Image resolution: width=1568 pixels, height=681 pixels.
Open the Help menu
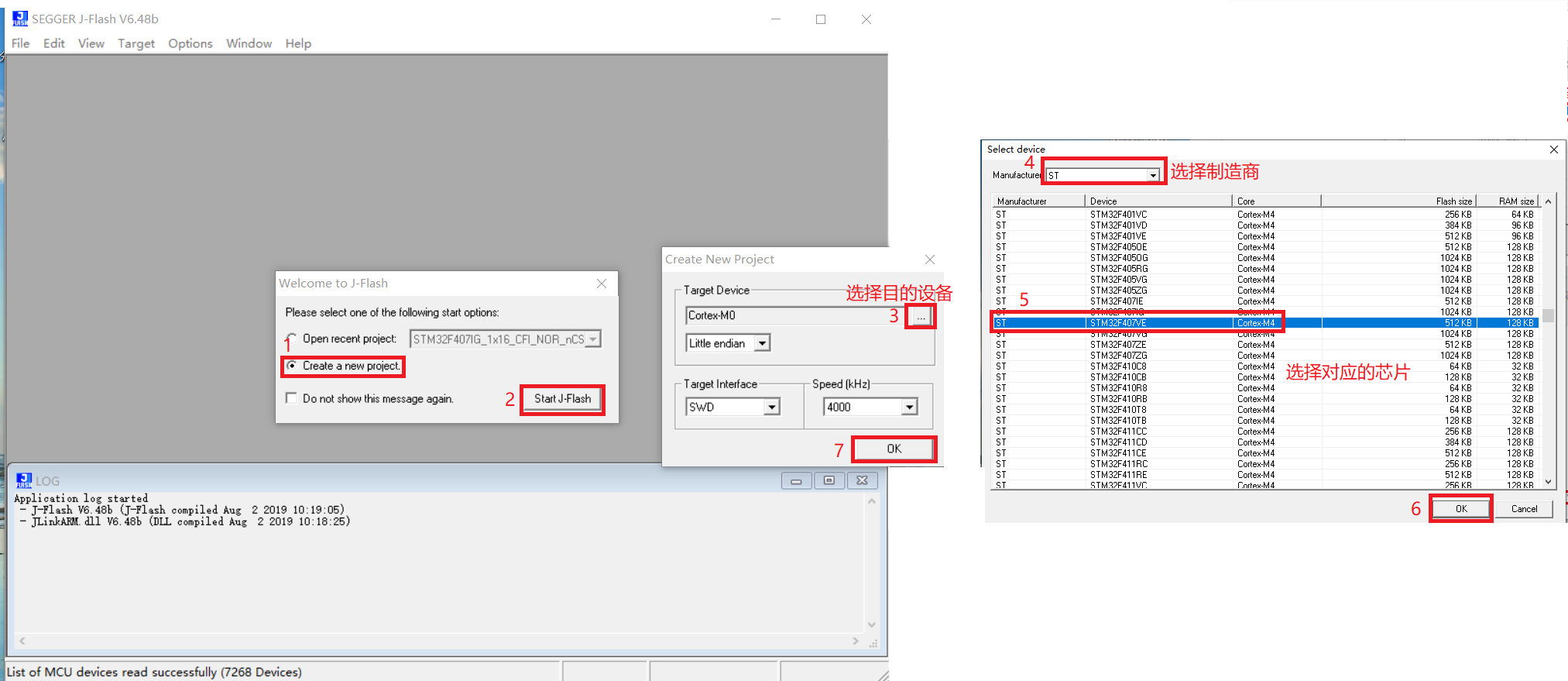click(x=298, y=43)
